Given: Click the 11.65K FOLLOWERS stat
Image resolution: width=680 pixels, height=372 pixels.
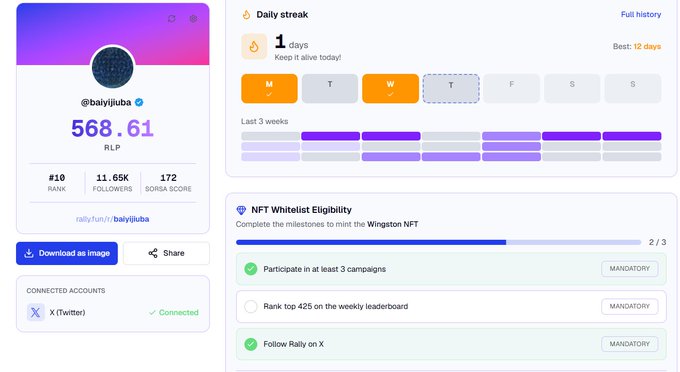Looking at the screenshot, I should tap(112, 183).
